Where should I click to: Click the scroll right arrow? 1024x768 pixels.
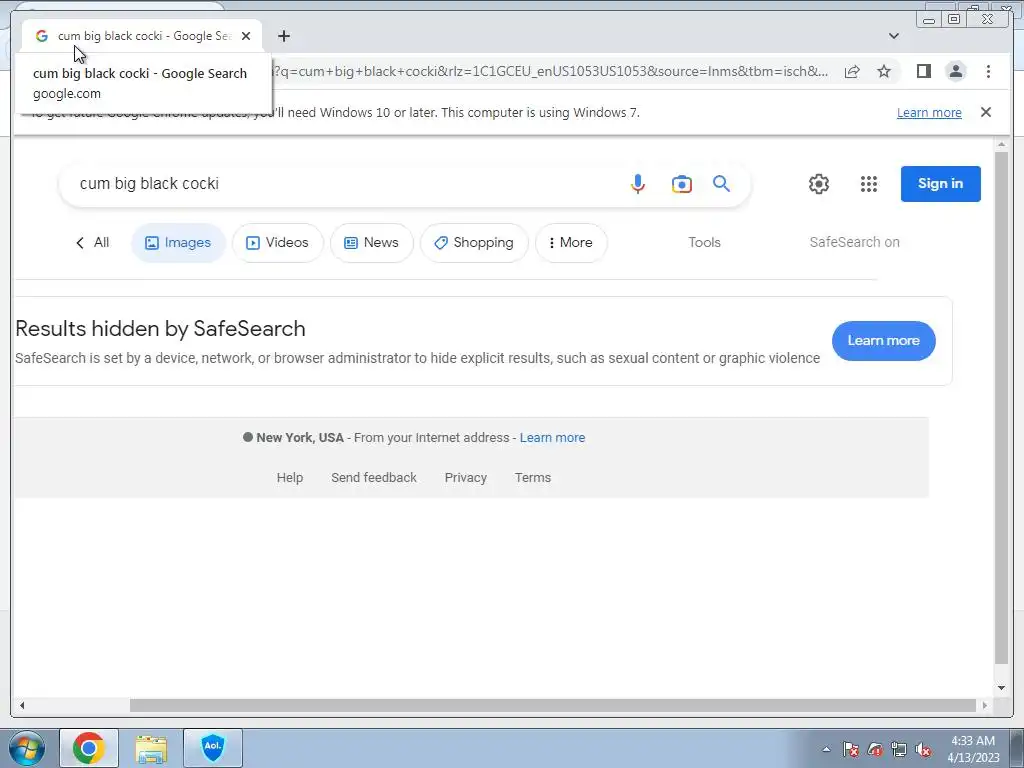[x=985, y=705]
